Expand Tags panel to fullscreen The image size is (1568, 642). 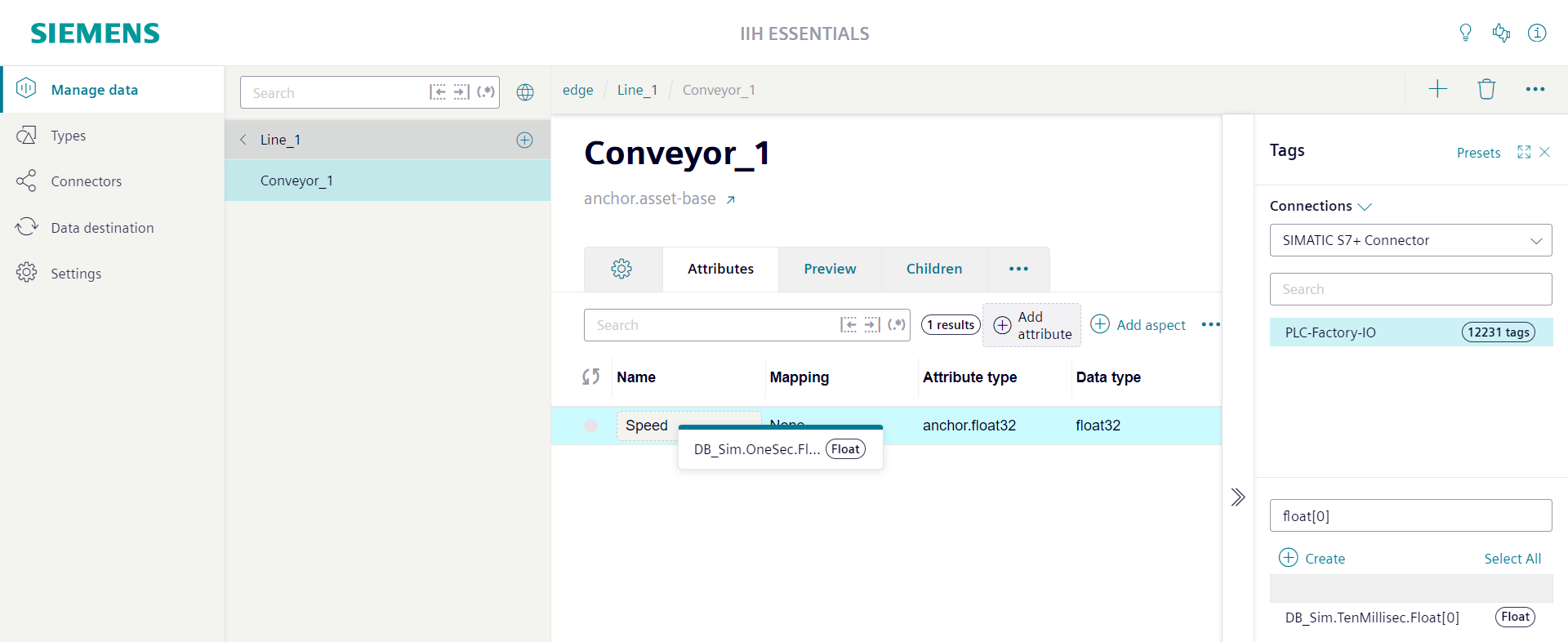pyautogui.click(x=1524, y=152)
